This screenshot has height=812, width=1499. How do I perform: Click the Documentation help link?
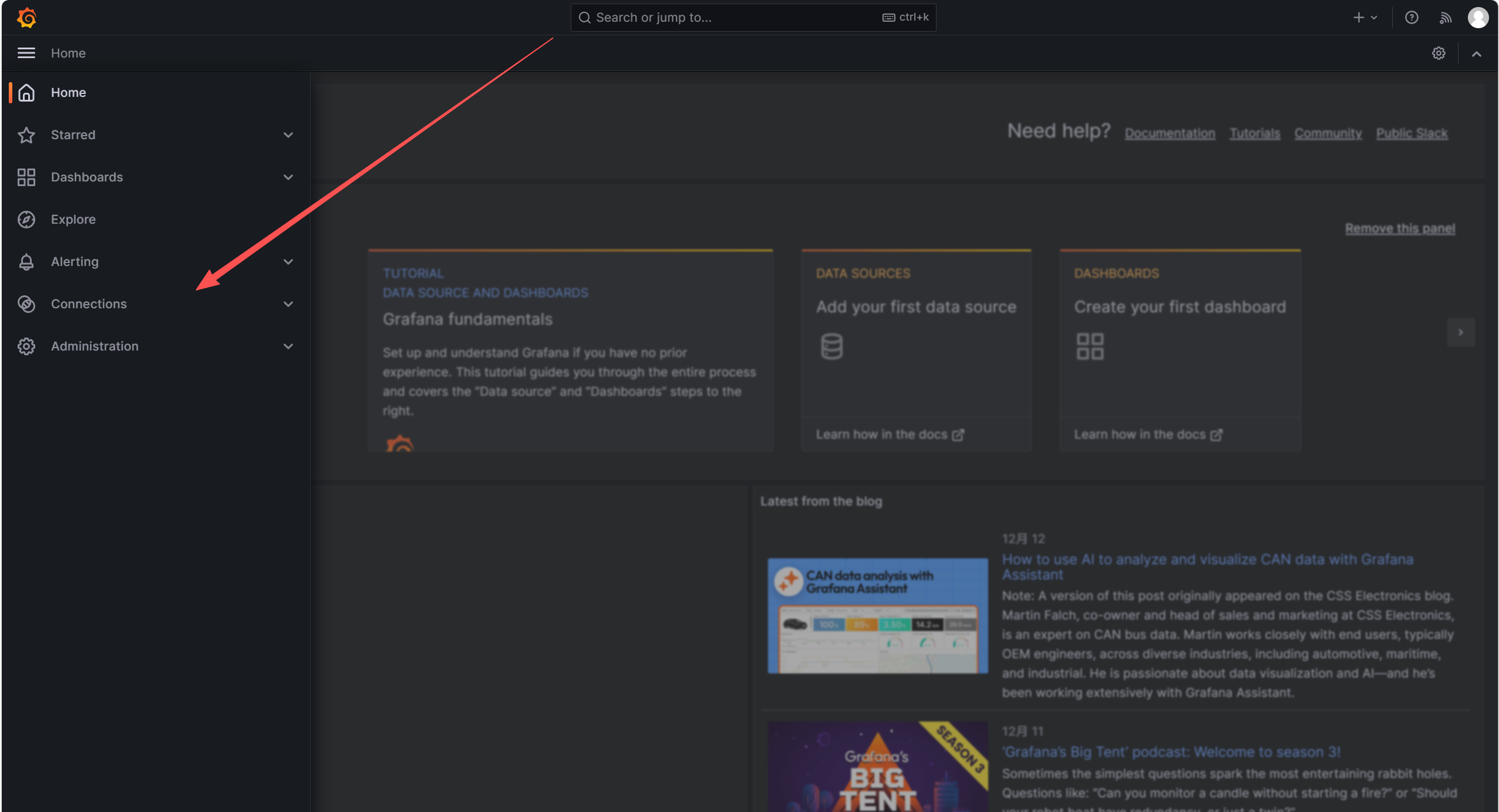(x=1170, y=133)
